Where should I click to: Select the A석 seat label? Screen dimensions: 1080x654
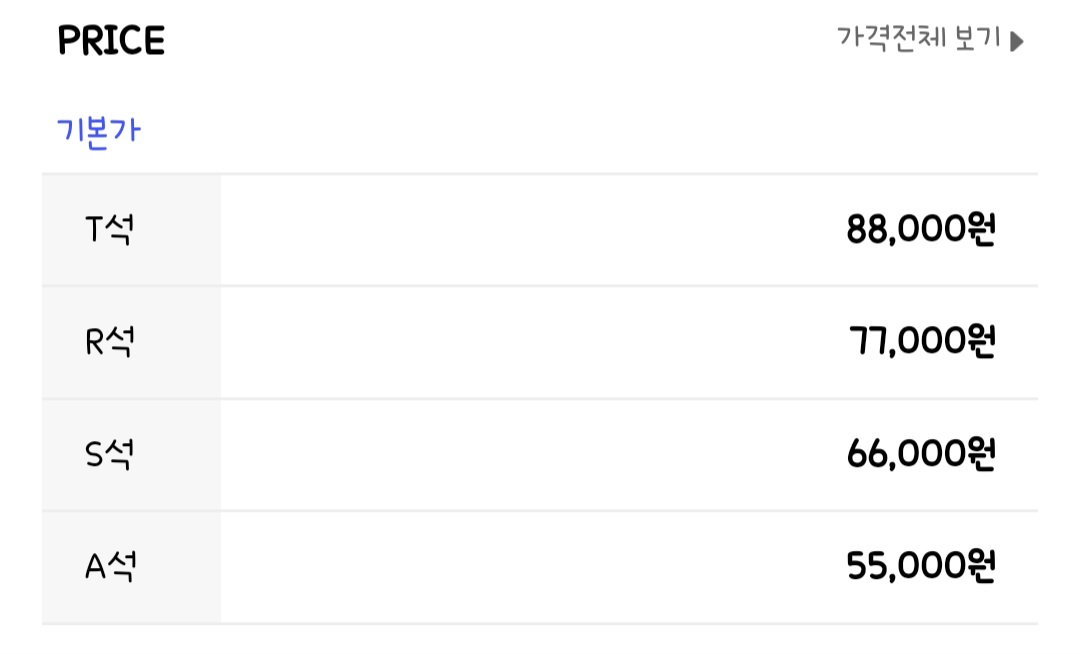(x=110, y=567)
